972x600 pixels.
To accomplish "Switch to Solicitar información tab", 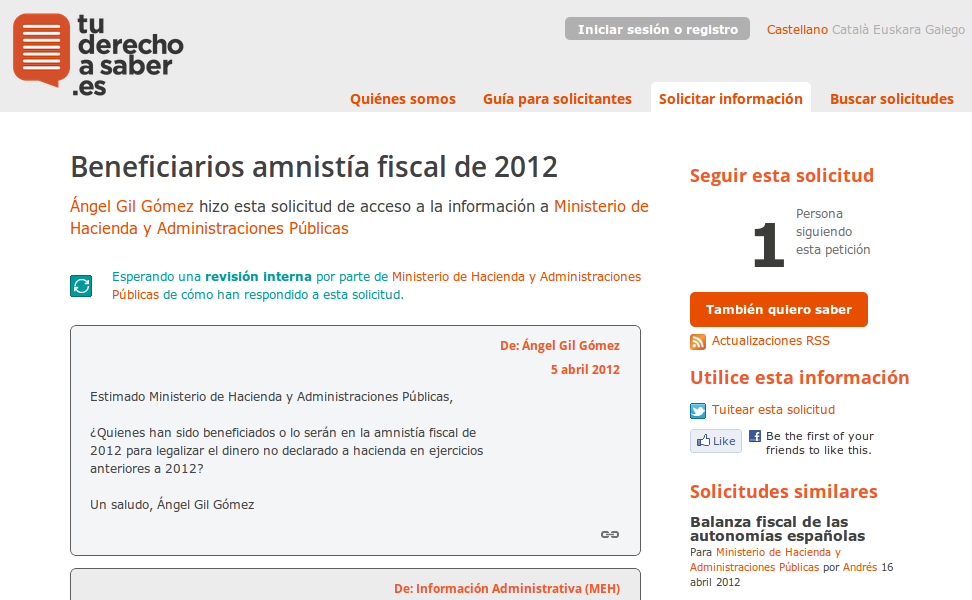I will [730, 99].
